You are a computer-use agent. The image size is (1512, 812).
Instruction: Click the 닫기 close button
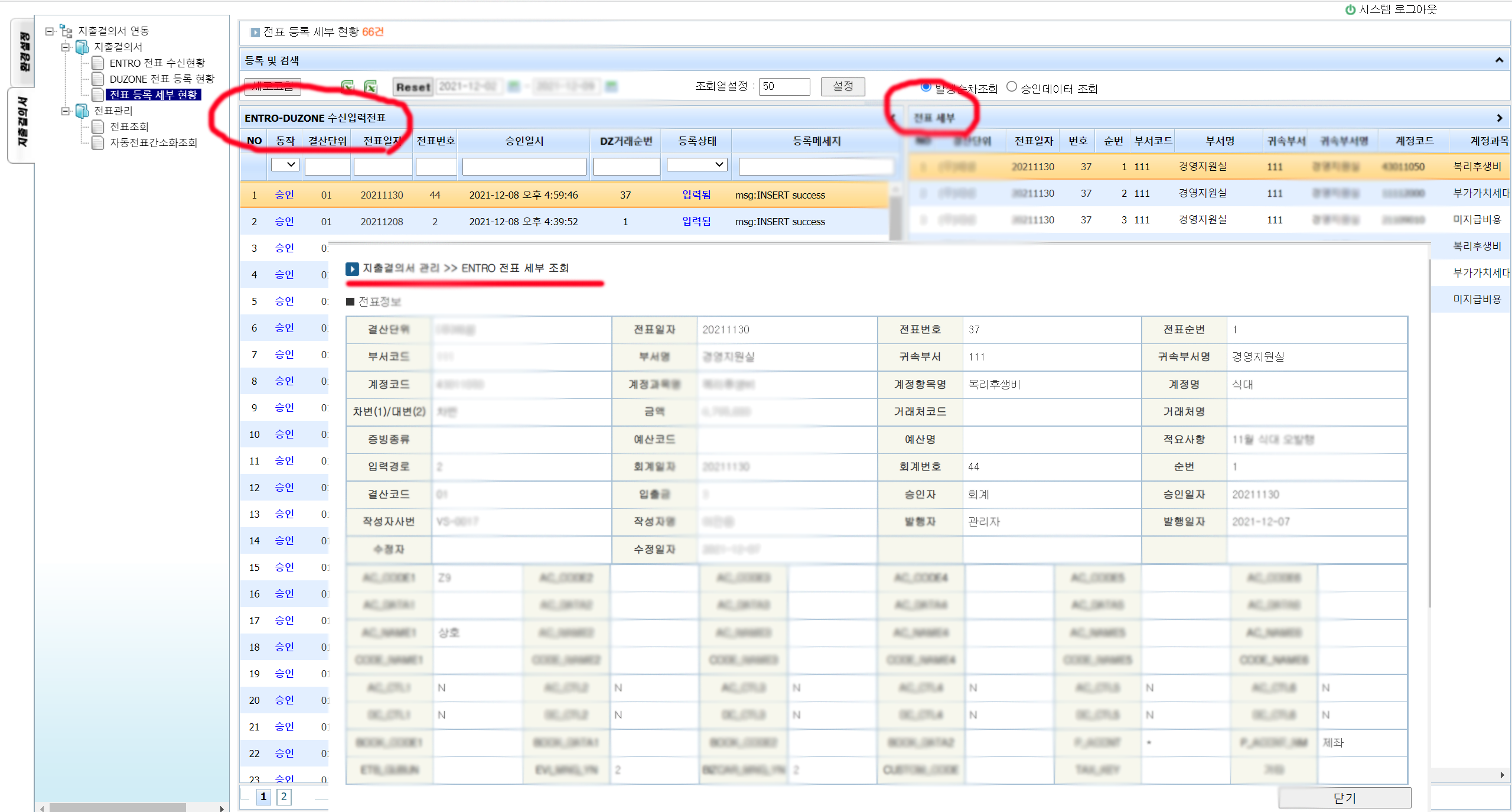(x=1344, y=798)
